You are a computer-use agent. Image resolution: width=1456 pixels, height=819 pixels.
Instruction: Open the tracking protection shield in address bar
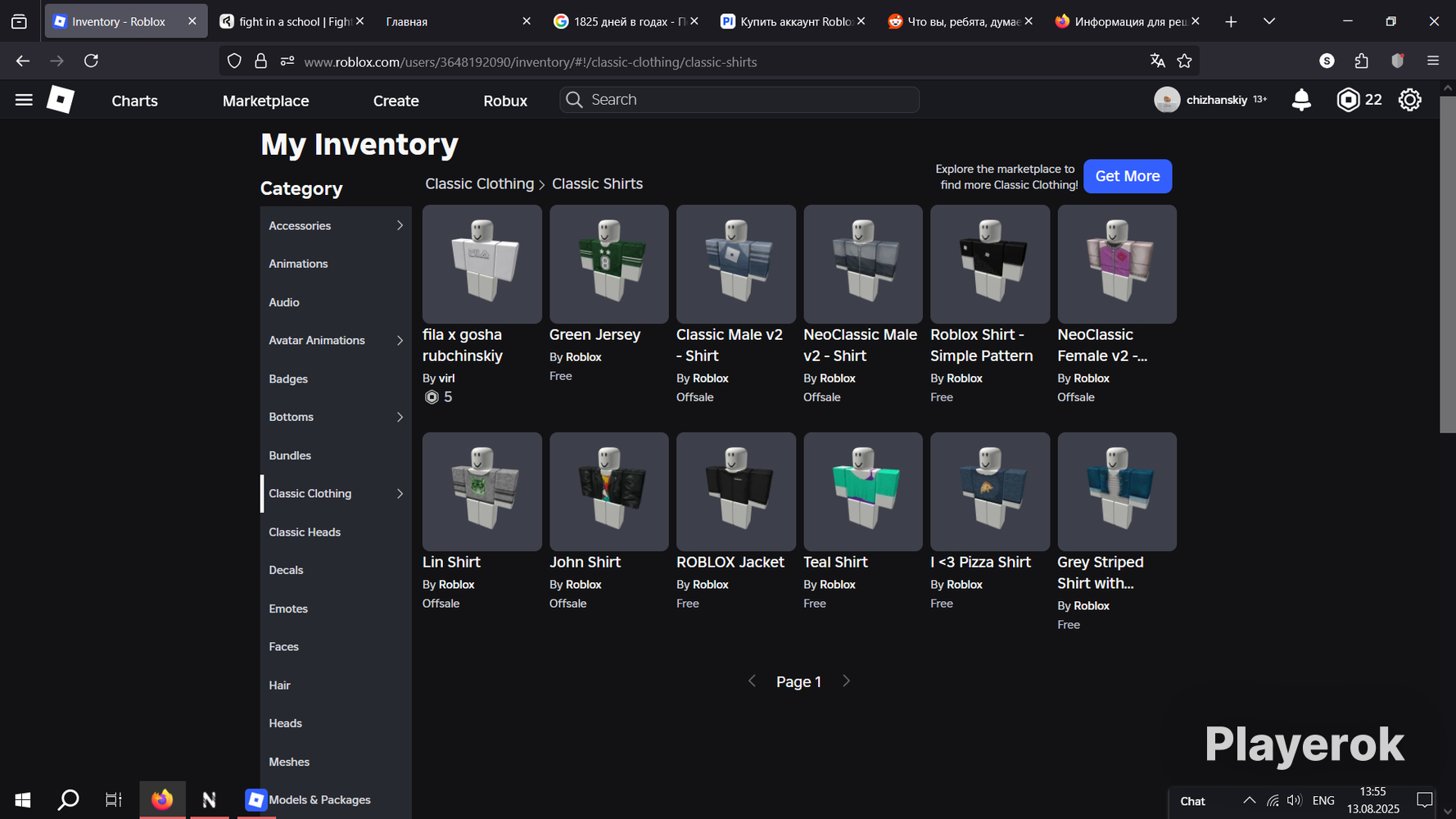coord(234,61)
